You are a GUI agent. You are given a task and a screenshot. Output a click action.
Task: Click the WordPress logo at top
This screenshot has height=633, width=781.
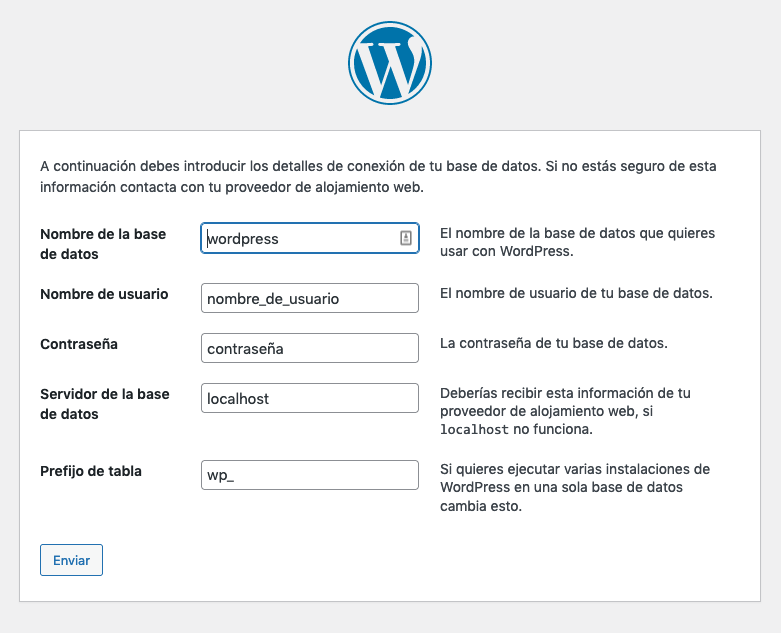[x=390, y=63]
